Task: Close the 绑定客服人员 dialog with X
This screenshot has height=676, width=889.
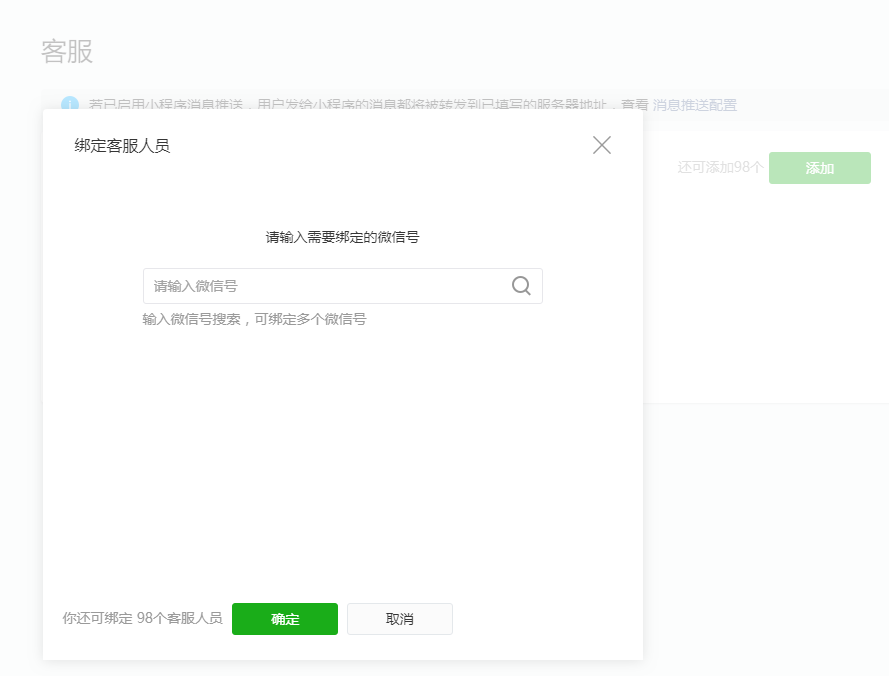Action: click(x=601, y=145)
